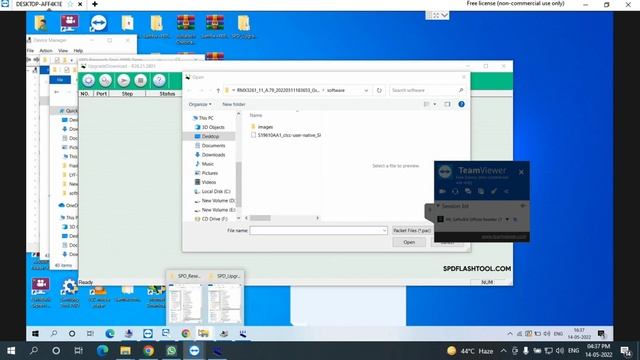The image size is (640, 360).
Task: Click the TeamViewer video camera icon in panel
Action: pos(442,191)
